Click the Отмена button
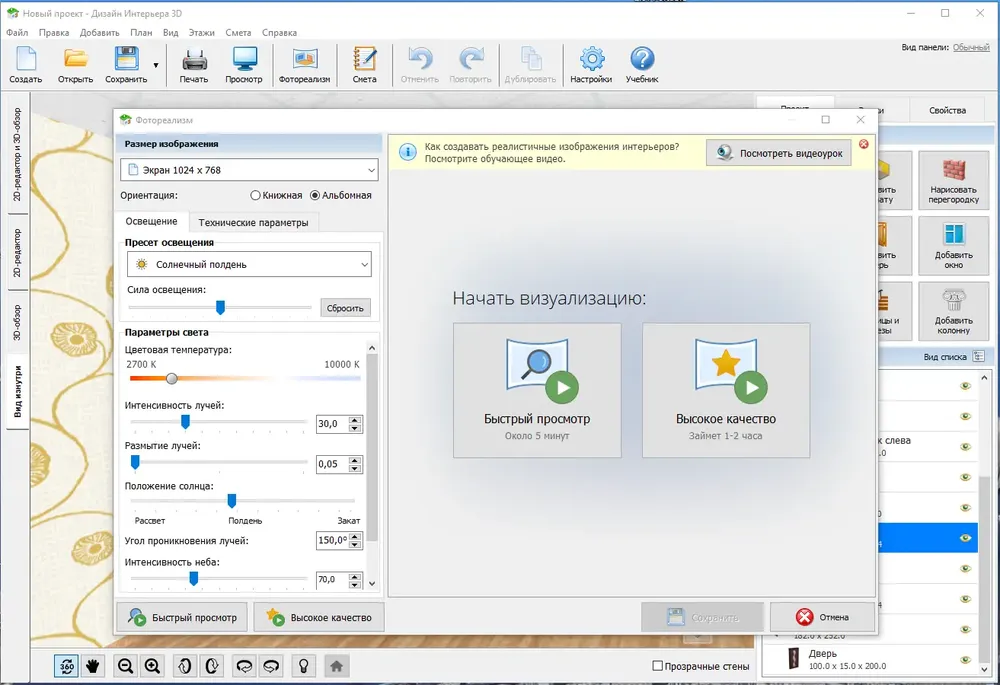 point(822,617)
